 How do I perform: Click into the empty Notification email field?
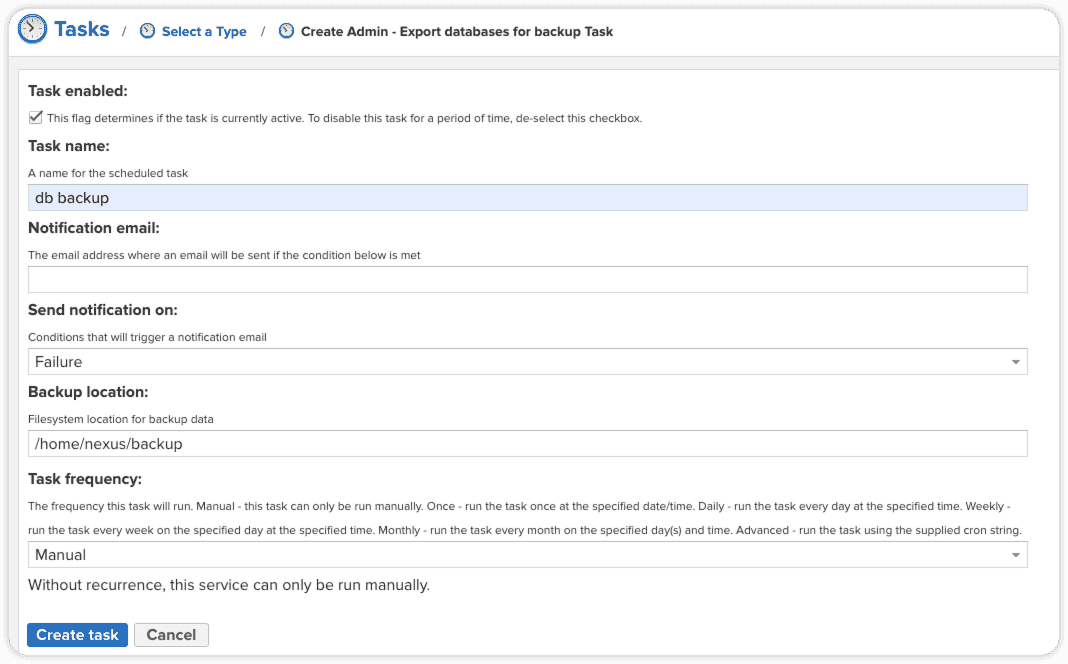coord(527,280)
